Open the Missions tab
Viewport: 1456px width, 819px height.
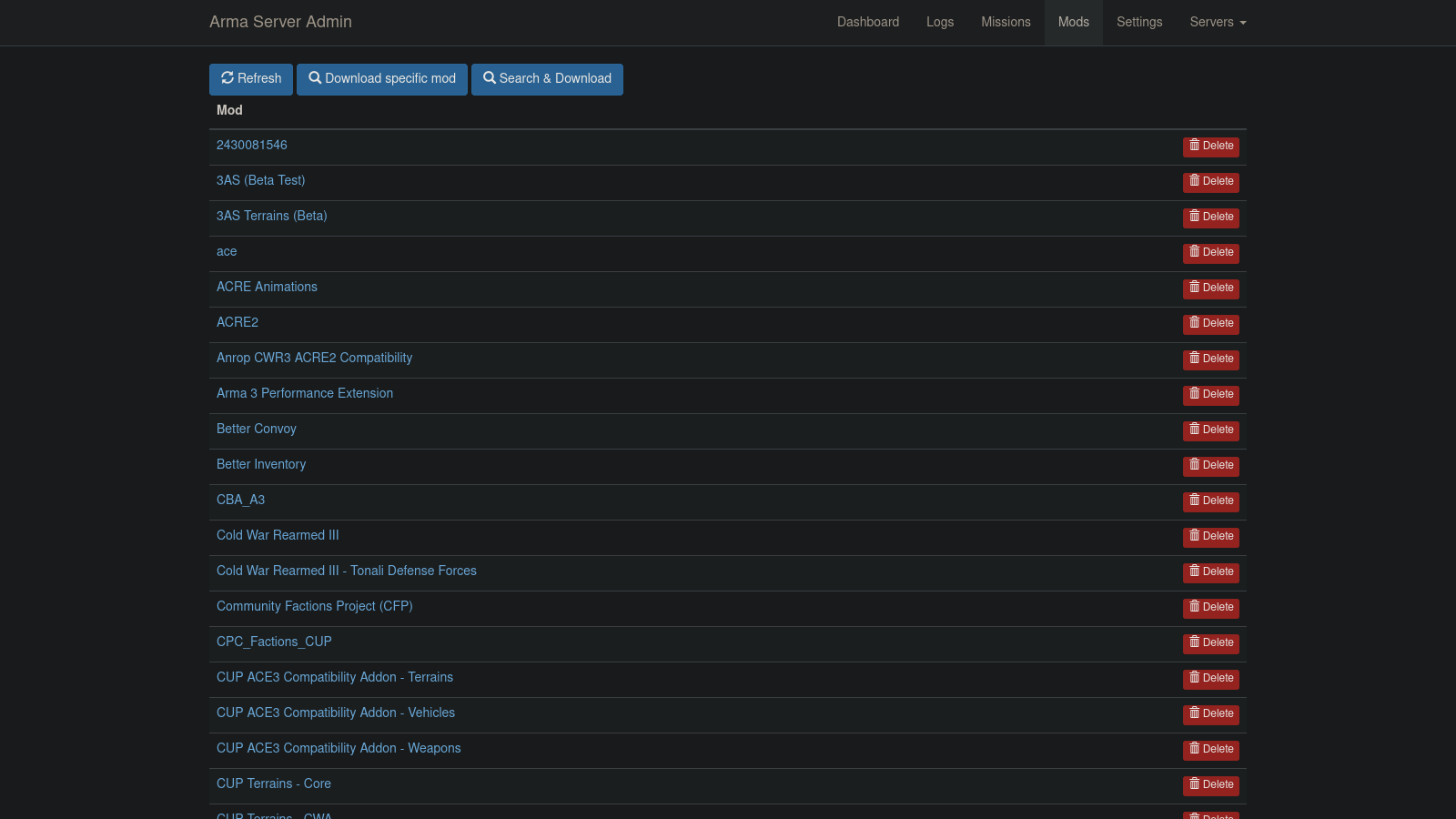pyautogui.click(x=1006, y=22)
